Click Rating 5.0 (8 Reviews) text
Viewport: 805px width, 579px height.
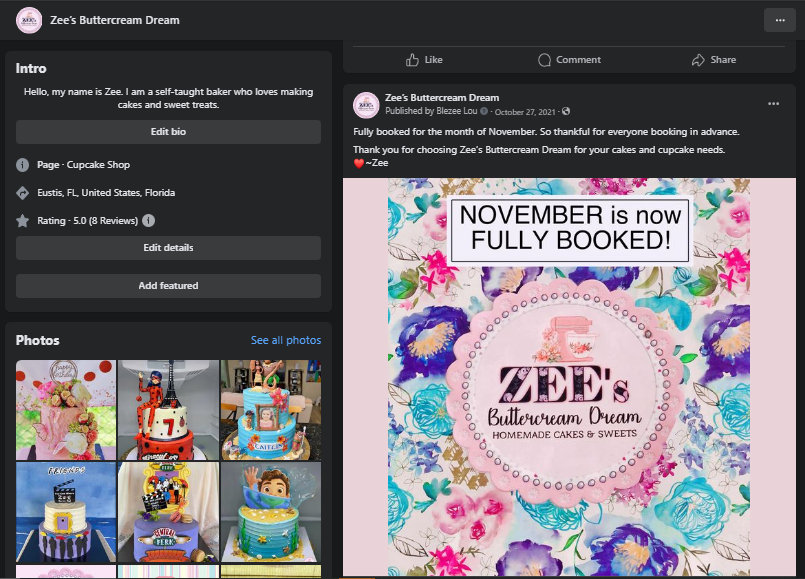click(x=87, y=221)
